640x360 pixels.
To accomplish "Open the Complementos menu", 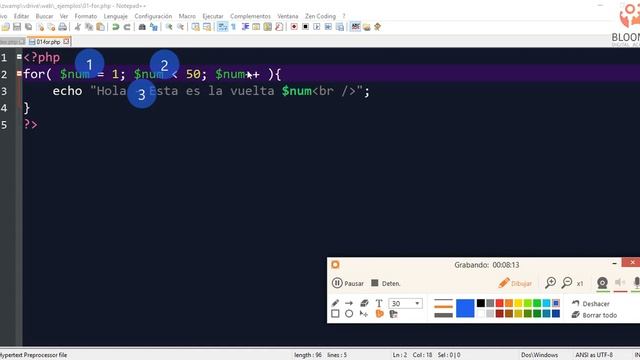I will [250, 16].
